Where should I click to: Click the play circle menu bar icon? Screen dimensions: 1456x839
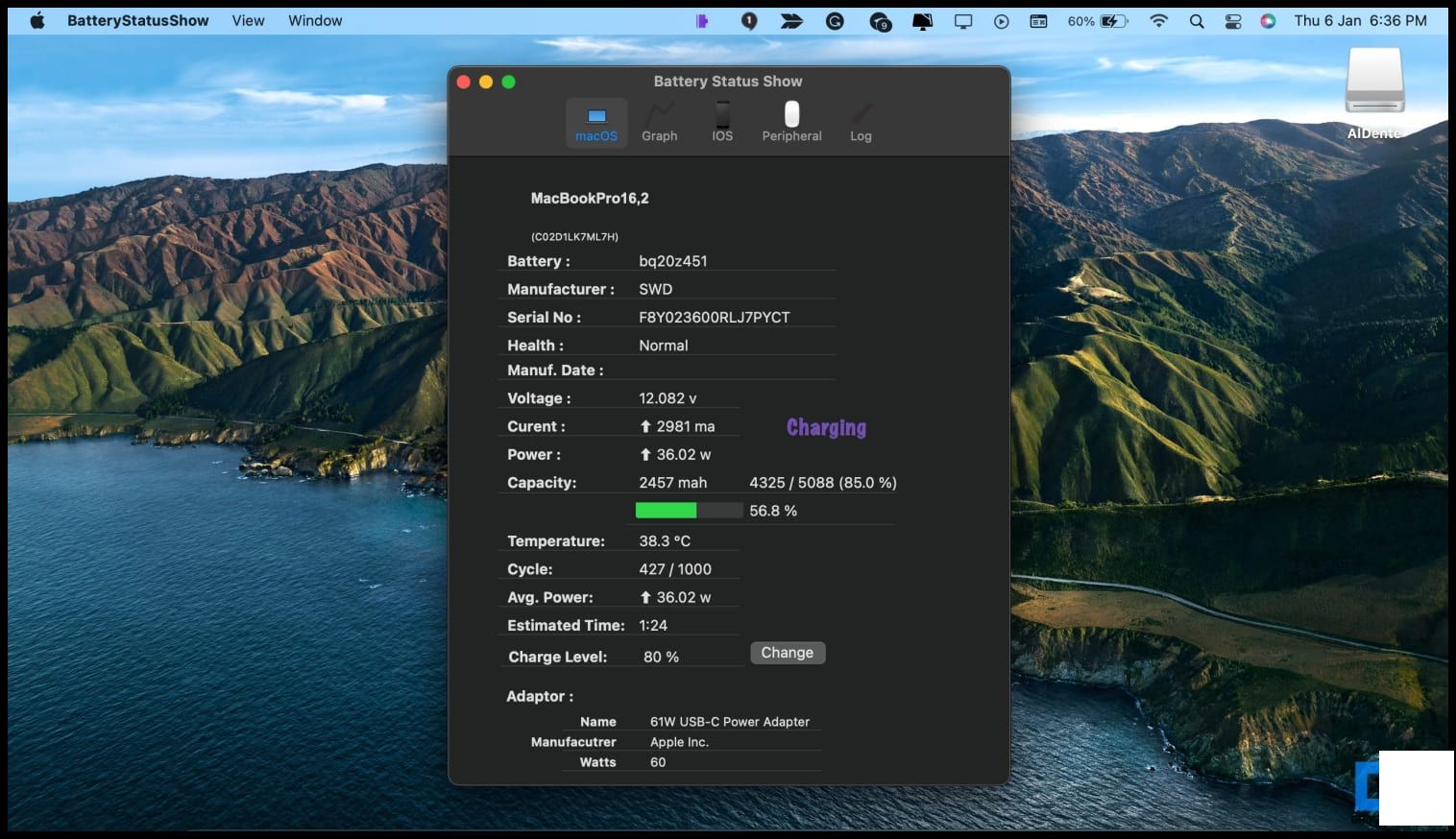1002,21
